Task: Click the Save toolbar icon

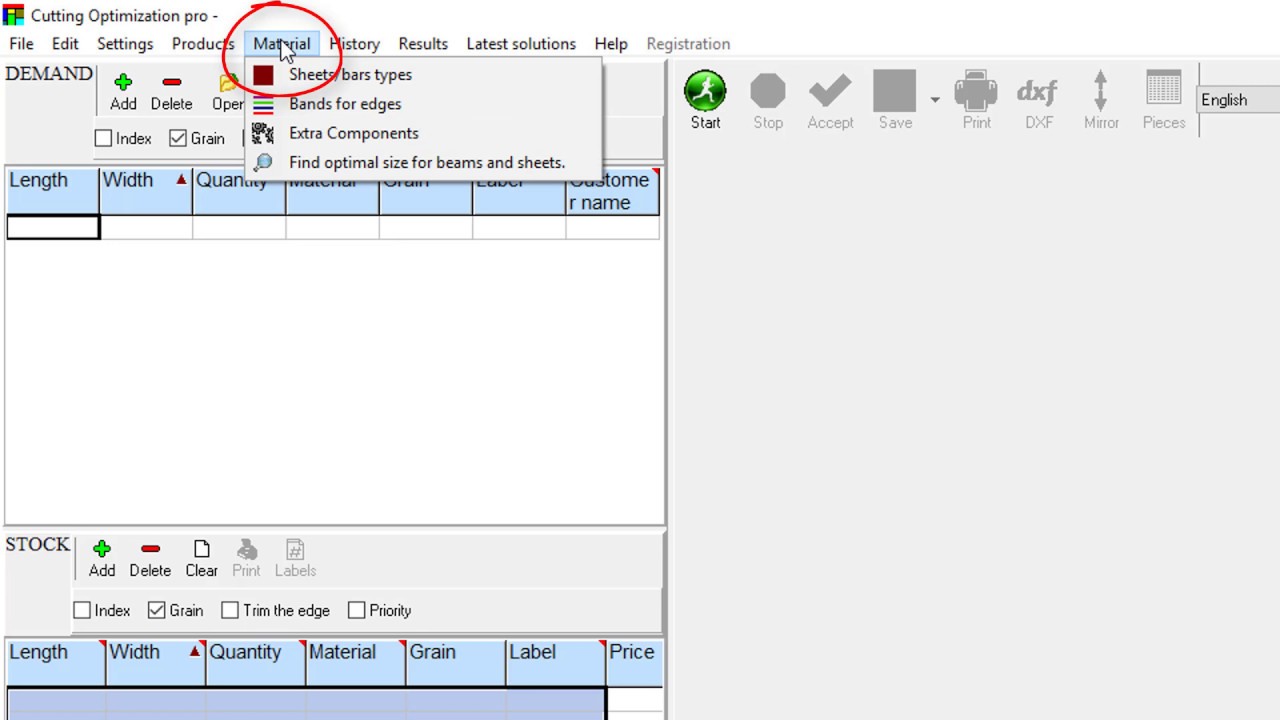Action: point(895,91)
